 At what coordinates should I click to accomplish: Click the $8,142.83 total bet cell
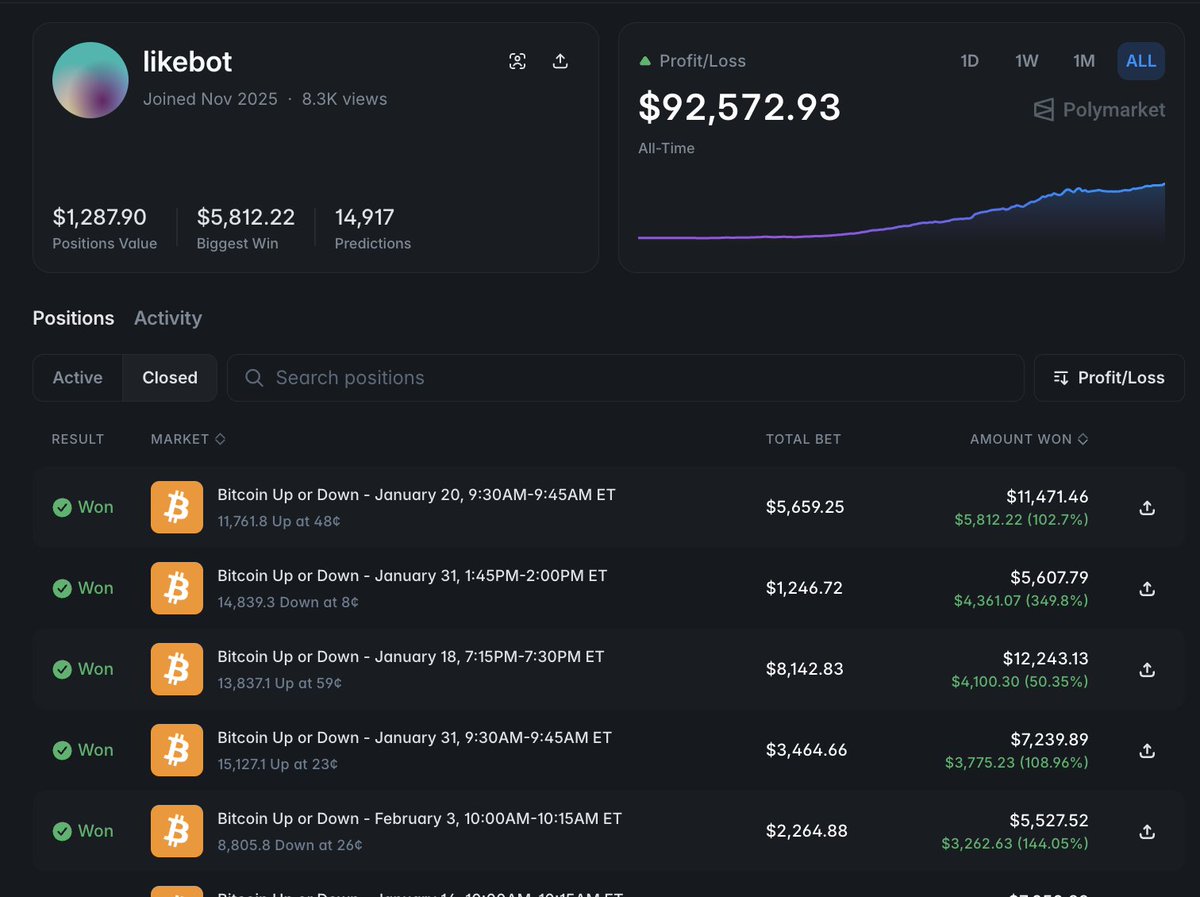[805, 669]
